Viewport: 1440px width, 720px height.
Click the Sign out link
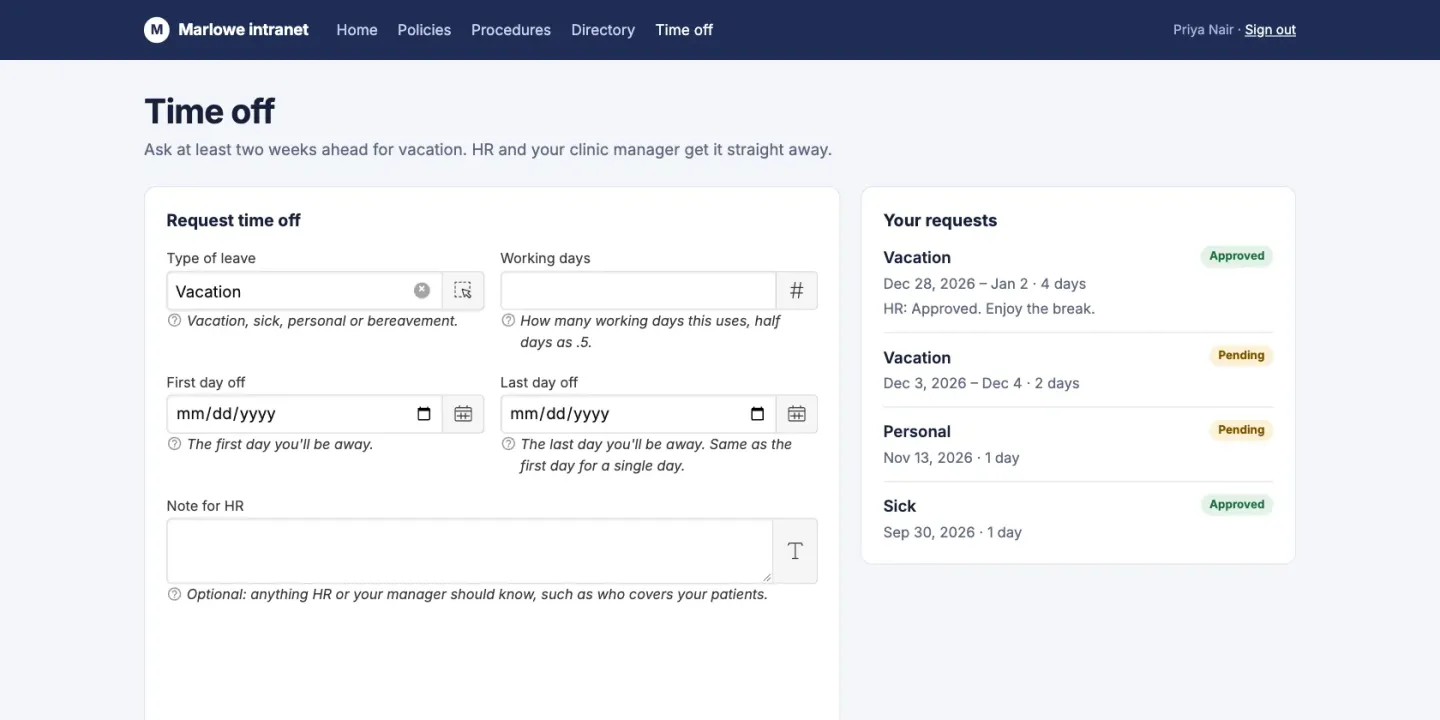1270,30
